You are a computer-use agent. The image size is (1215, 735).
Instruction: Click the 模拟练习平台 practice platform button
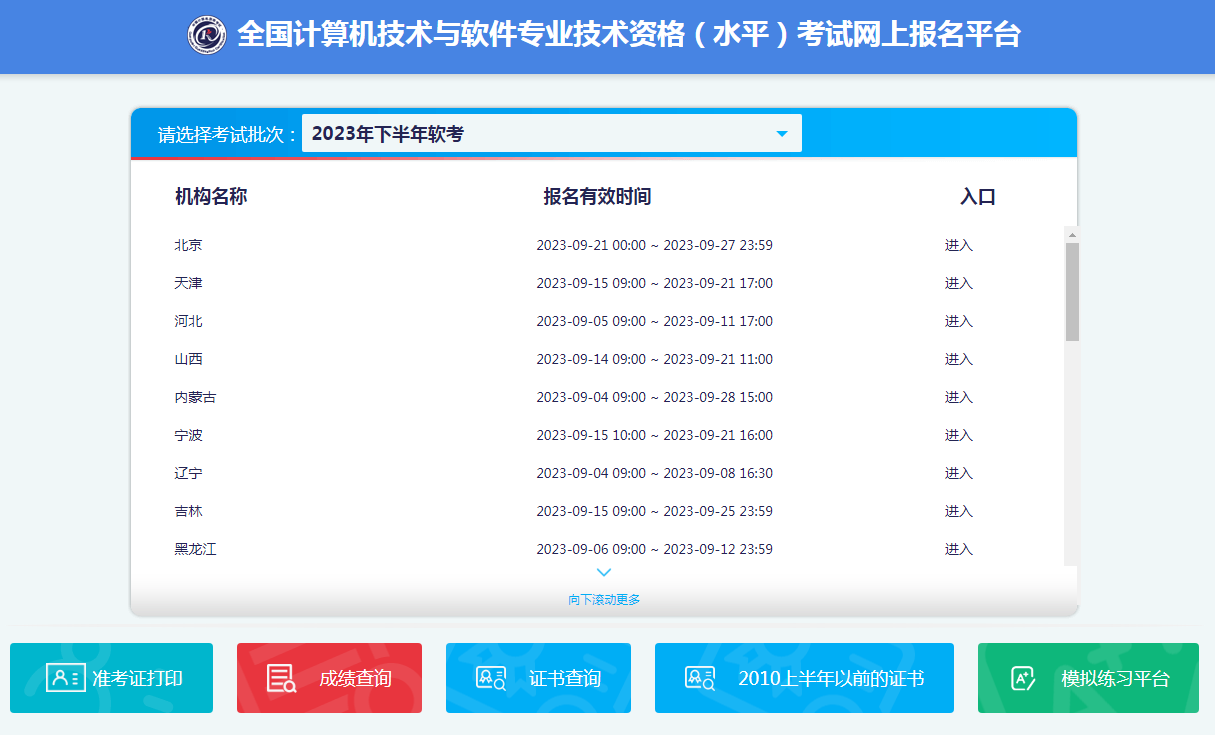point(1087,677)
